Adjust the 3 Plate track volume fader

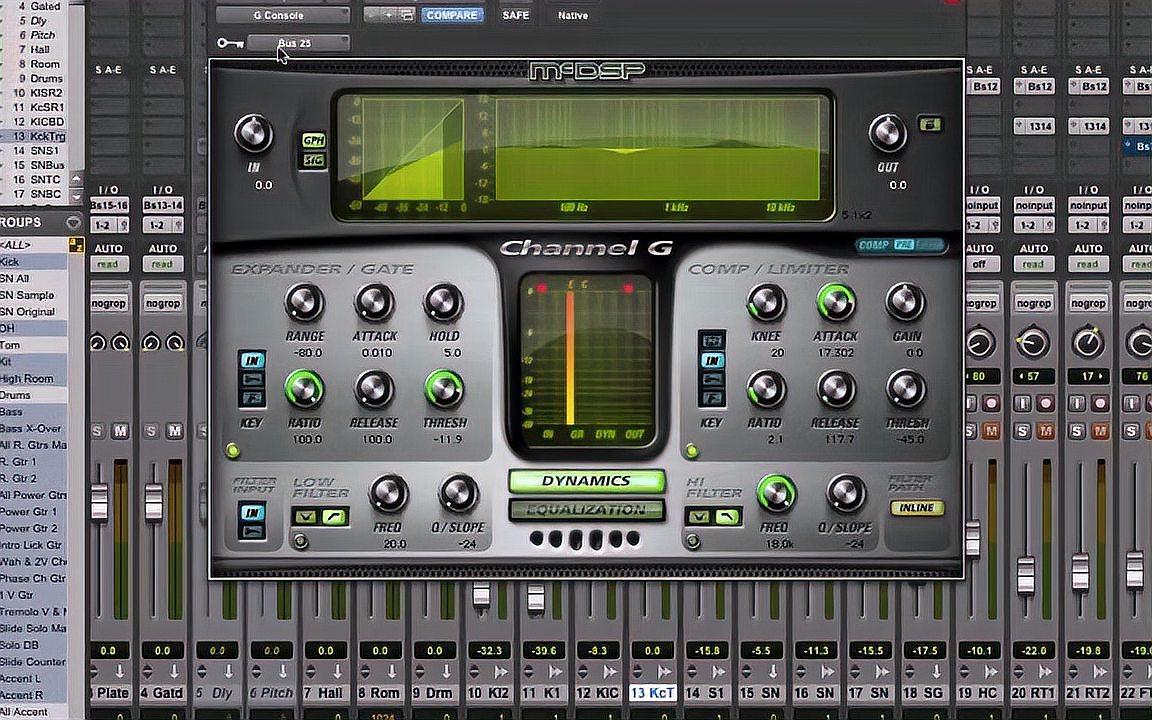[98, 503]
